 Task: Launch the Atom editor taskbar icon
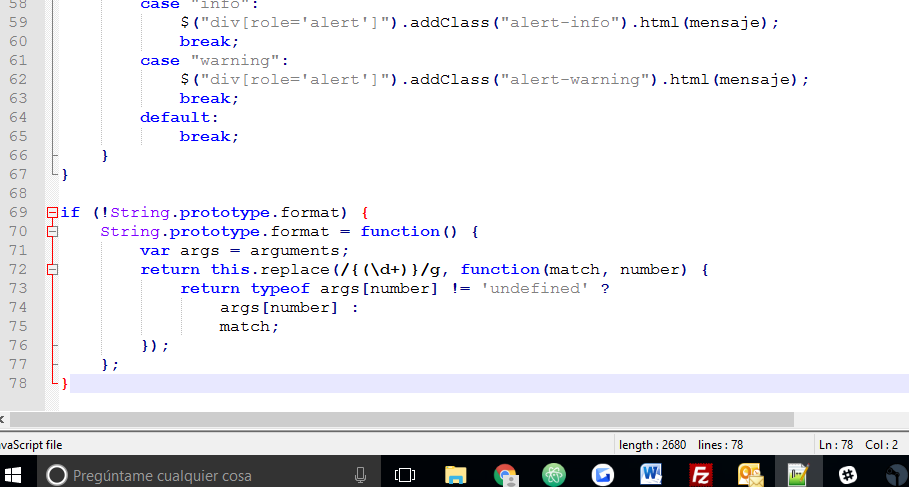pos(554,475)
